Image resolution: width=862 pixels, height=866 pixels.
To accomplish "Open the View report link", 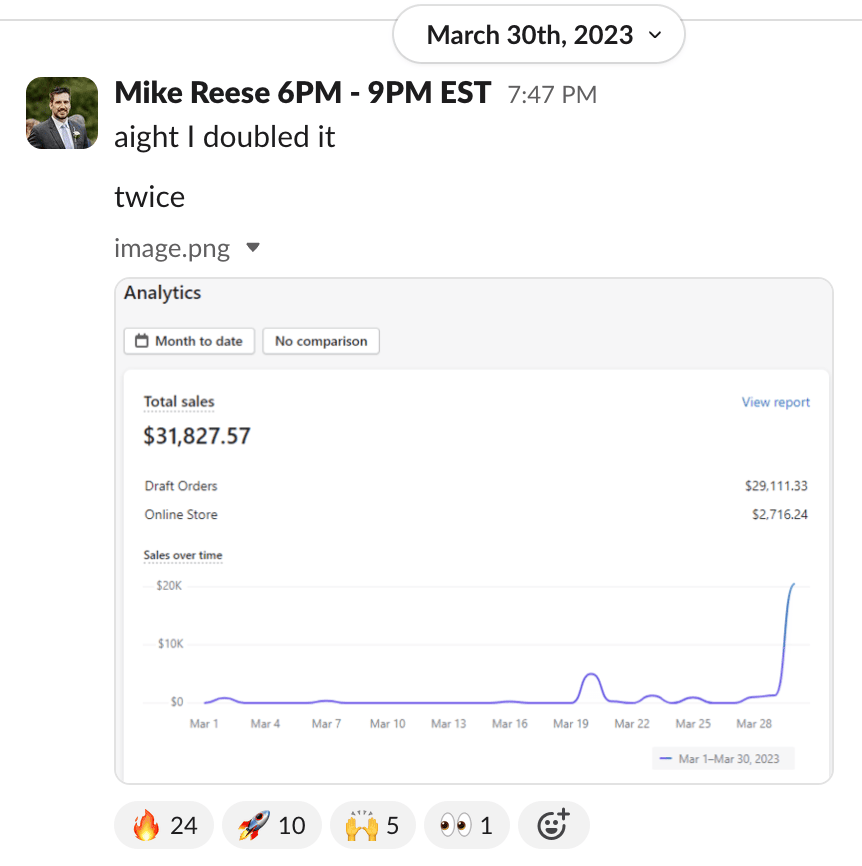I will coord(775,402).
